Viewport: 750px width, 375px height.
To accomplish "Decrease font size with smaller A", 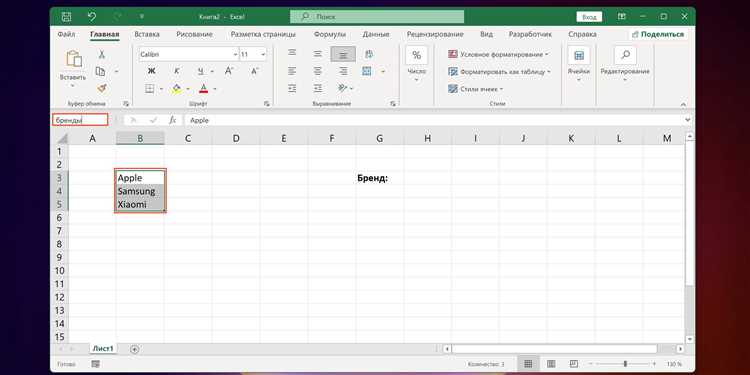I will point(254,71).
